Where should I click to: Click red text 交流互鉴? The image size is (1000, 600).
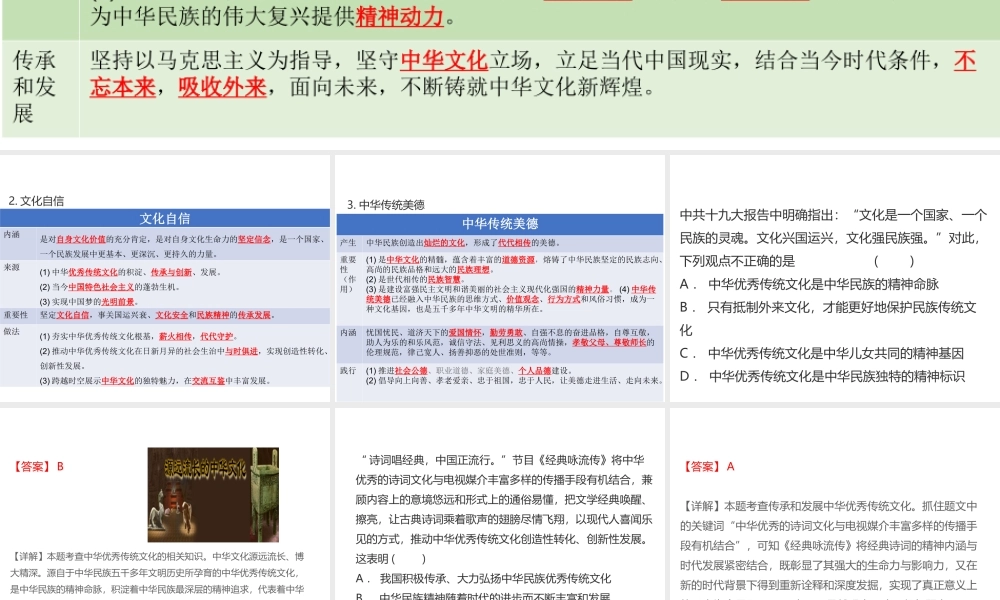point(209,381)
